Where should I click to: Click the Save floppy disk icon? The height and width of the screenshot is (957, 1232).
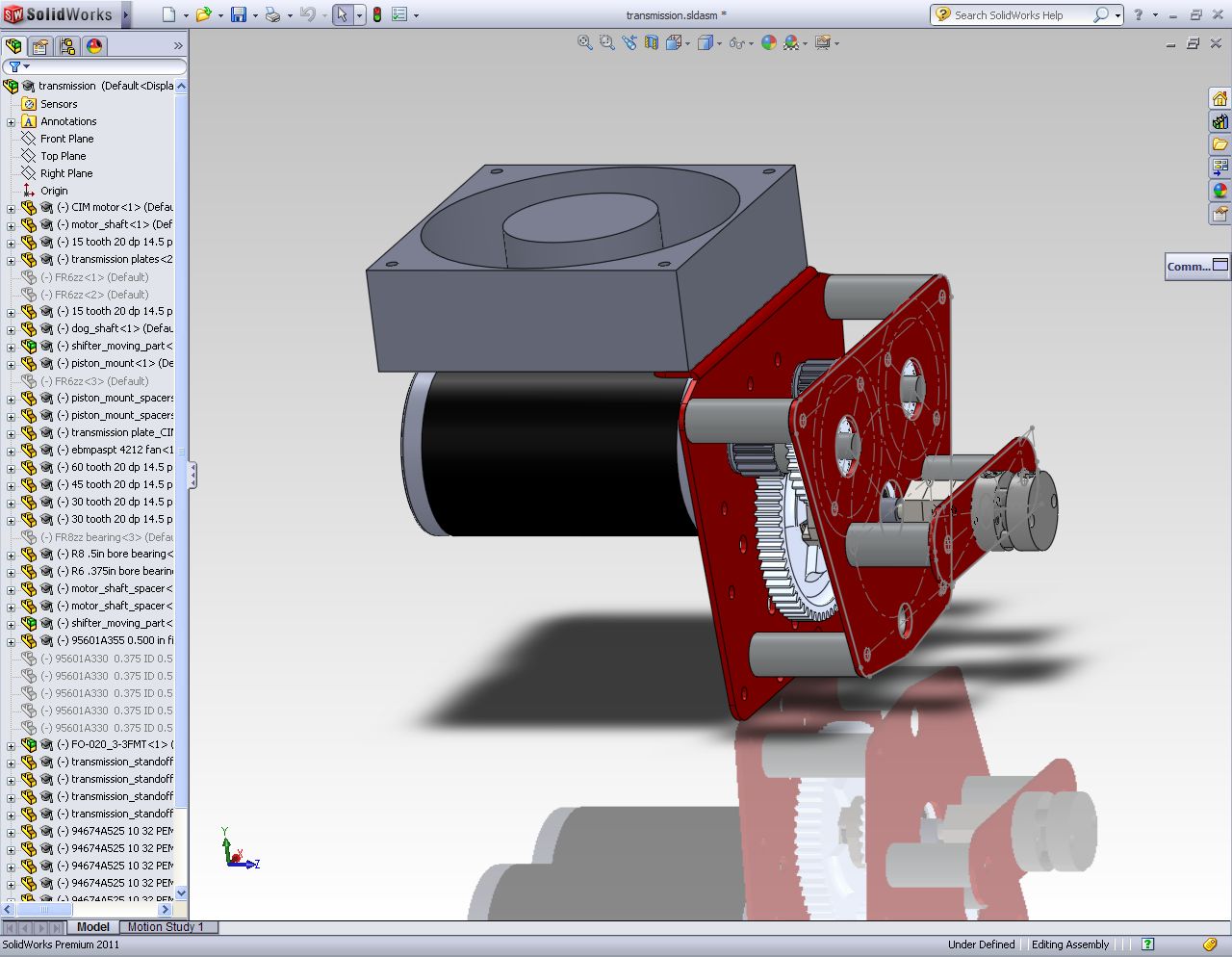tap(239, 14)
